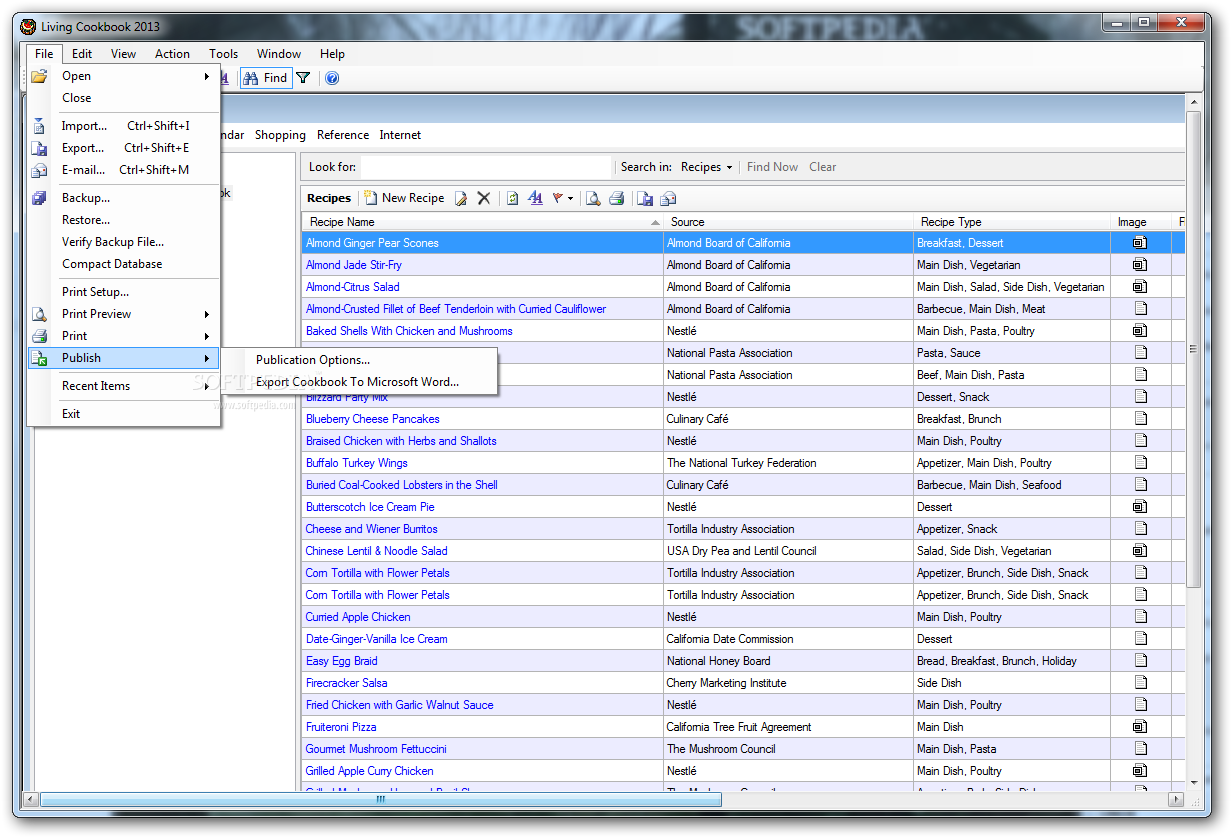Expand the Open submenu in File menu
Image resolution: width=1232 pixels, height=838 pixels.
click(x=207, y=76)
